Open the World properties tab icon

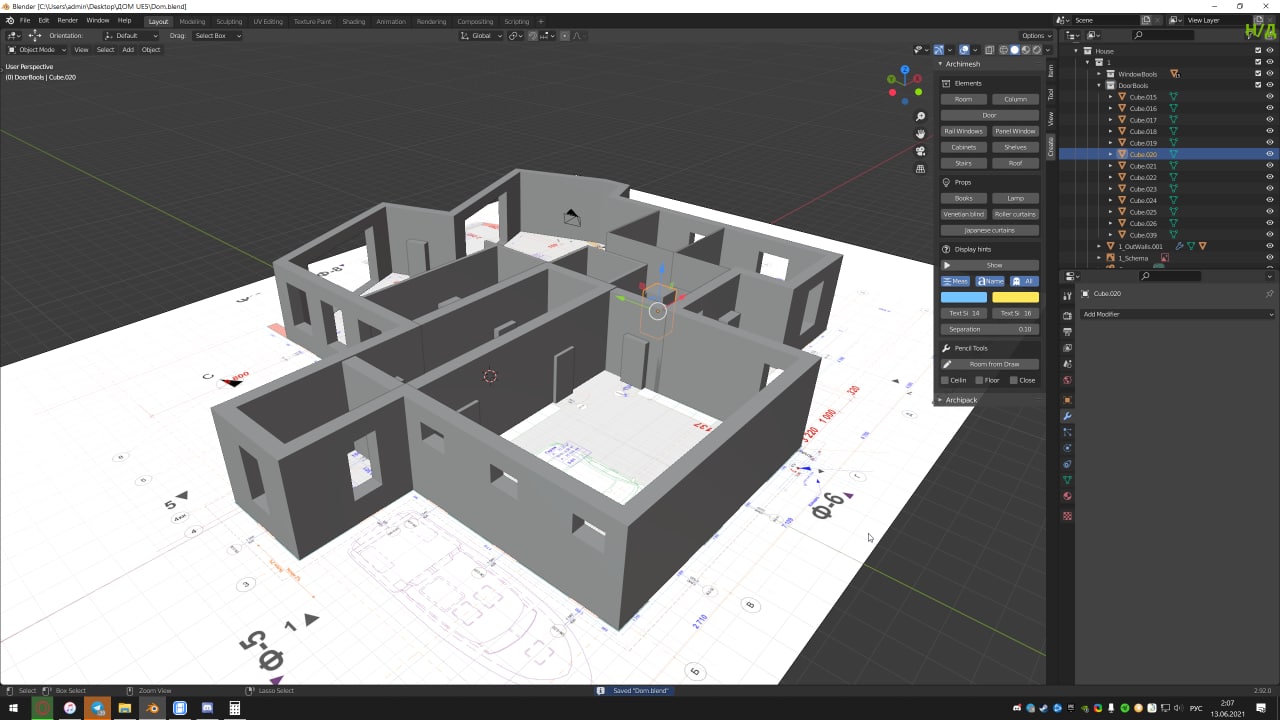point(1067,380)
